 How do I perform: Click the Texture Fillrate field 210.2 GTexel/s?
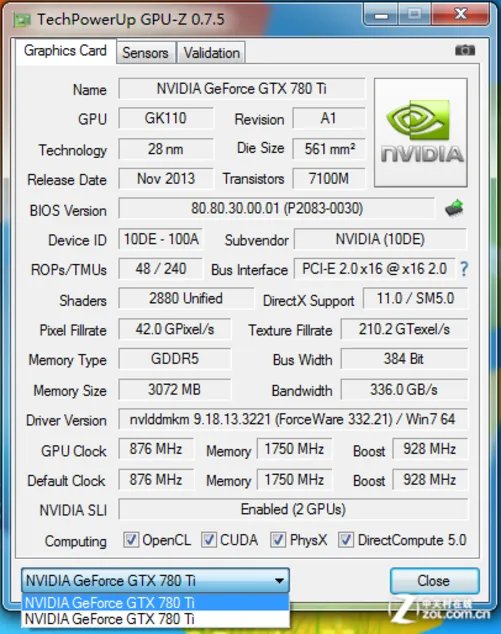(404, 329)
